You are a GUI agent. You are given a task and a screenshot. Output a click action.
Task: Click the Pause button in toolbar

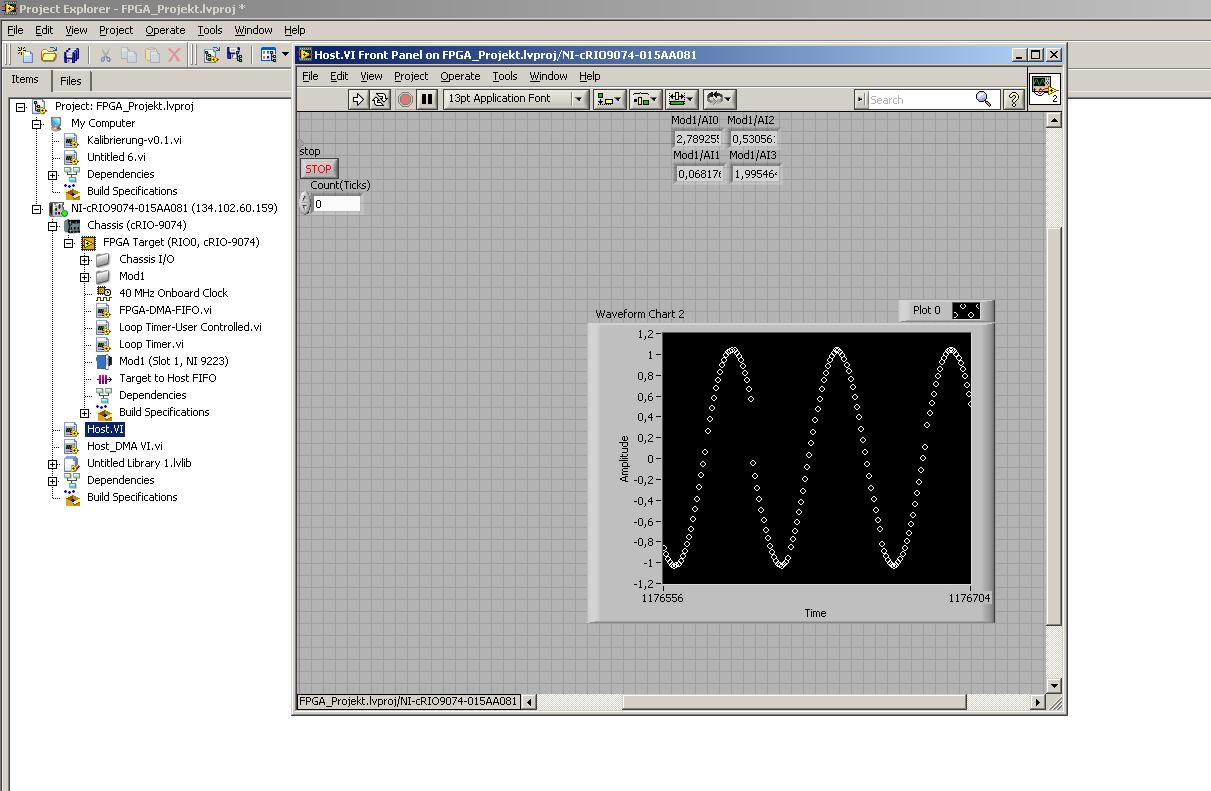pyautogui.click(x=427, y=99)
